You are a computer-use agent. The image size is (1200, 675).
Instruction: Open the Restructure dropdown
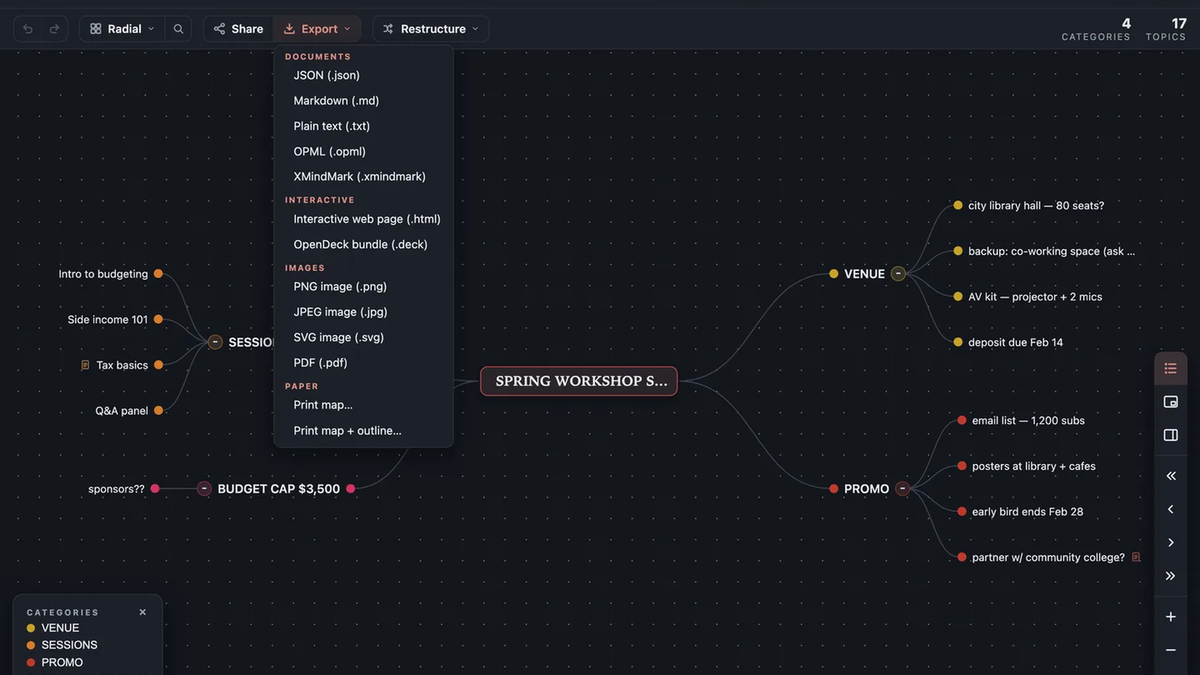point(431,29)
